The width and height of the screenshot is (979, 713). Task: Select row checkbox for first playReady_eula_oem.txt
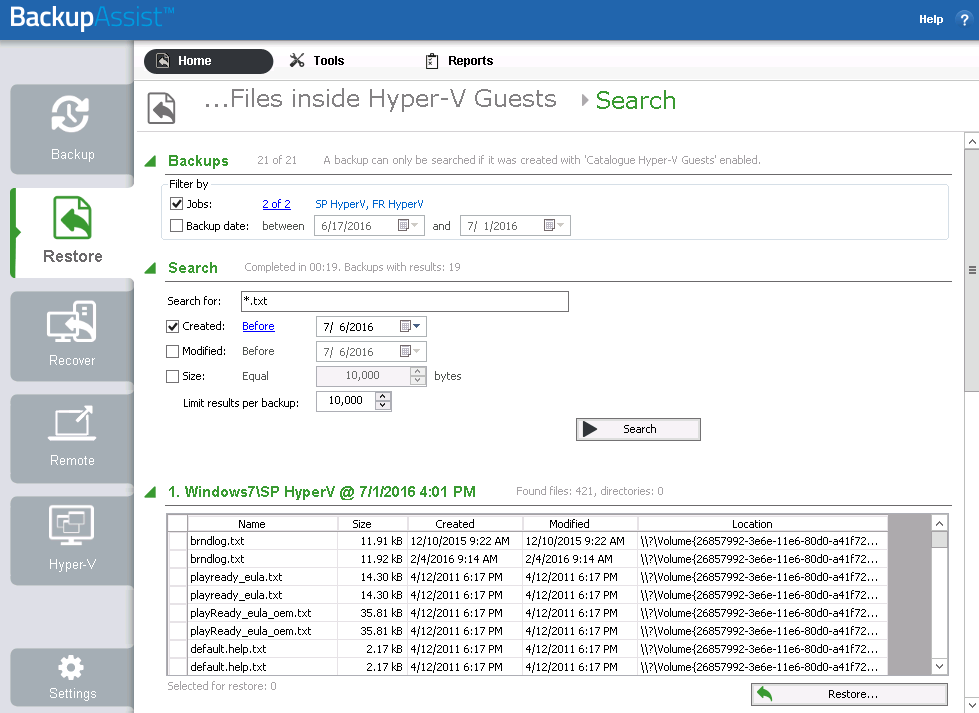point(178,613)
